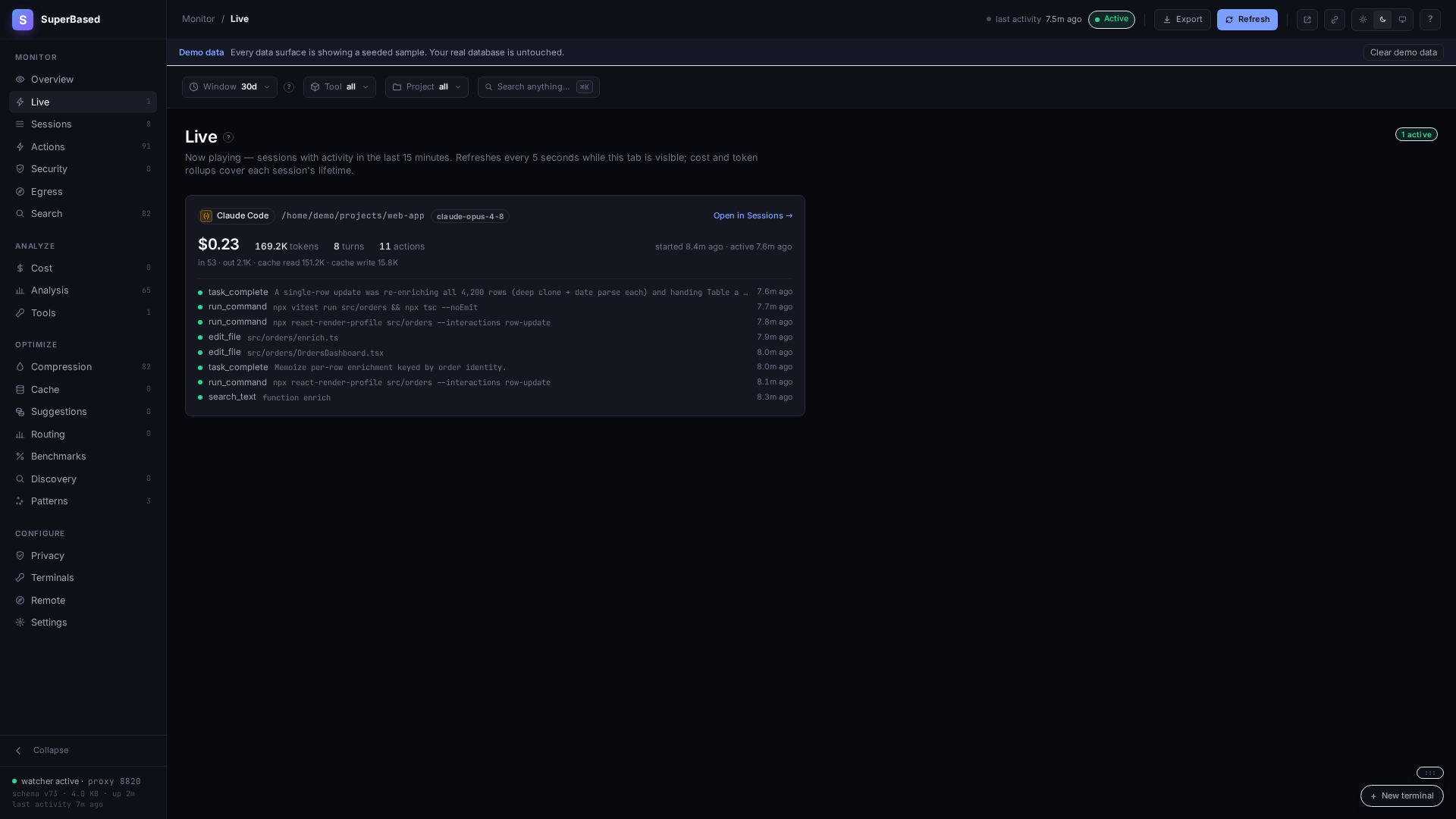Screen dimensions: 1456x819
Task: Click the Discovery magnifier icon
Action: [20, 479]
